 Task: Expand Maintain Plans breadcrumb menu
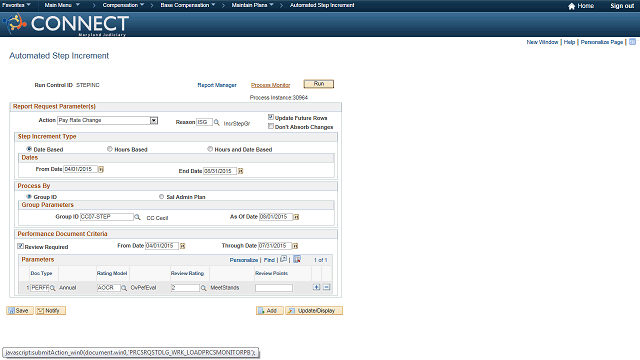pos(253,5)
